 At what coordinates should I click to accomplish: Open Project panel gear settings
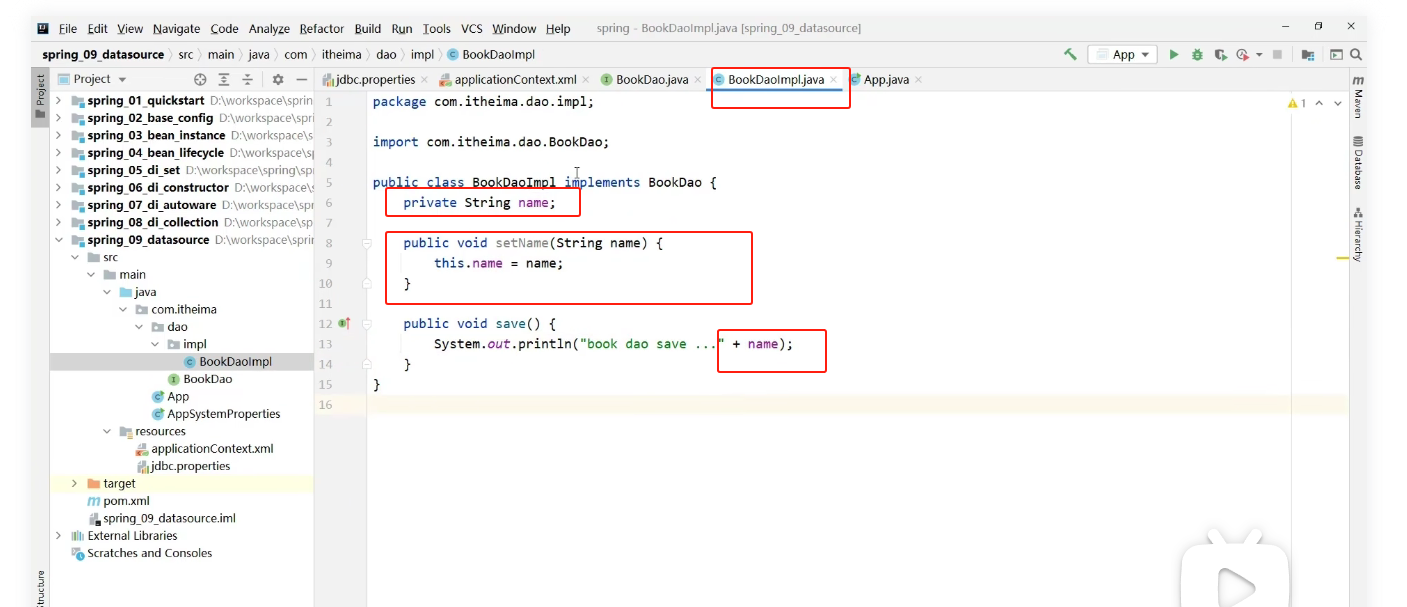[278, 79]
